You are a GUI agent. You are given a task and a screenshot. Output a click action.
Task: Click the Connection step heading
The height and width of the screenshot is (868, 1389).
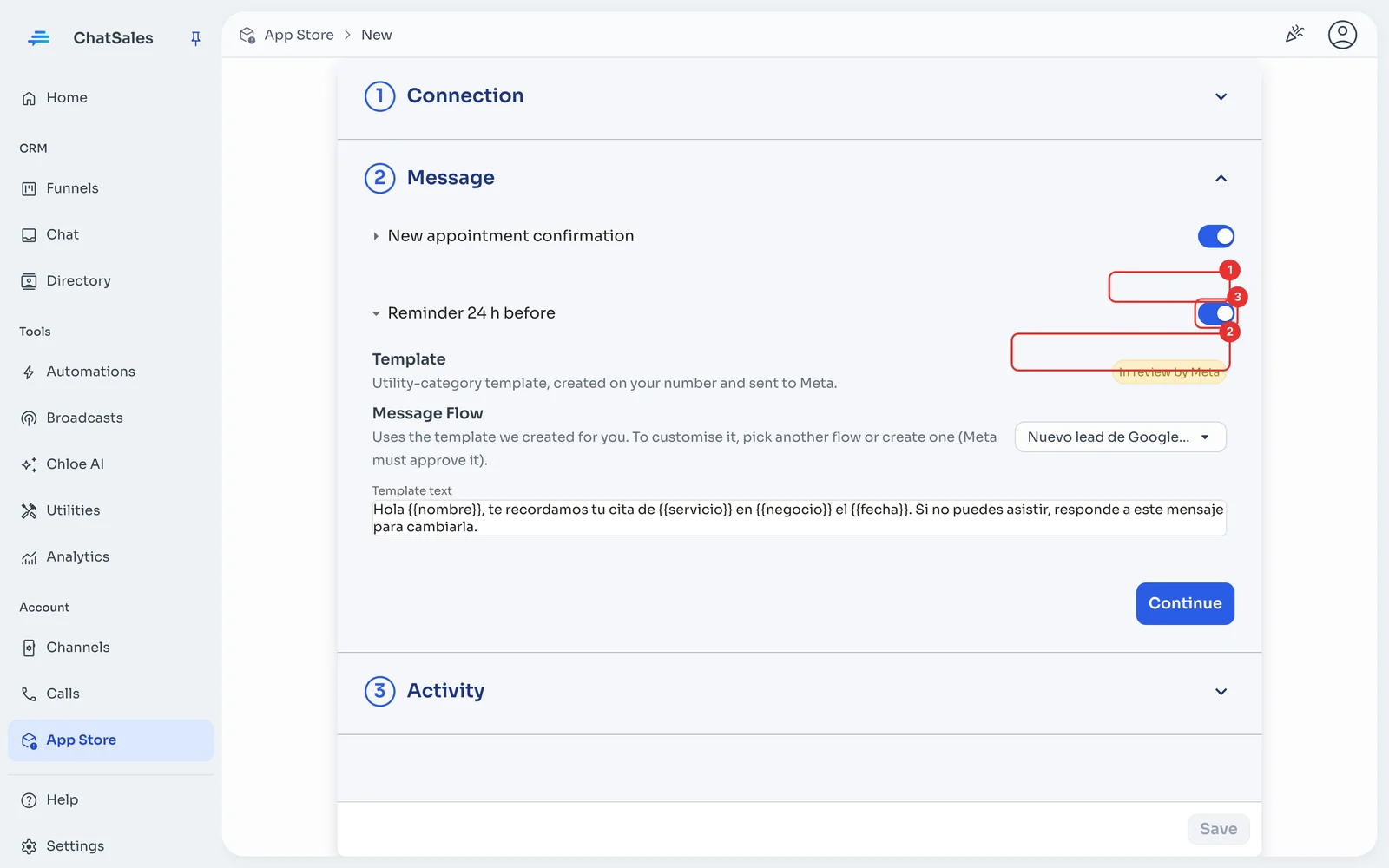click(464, 95)
